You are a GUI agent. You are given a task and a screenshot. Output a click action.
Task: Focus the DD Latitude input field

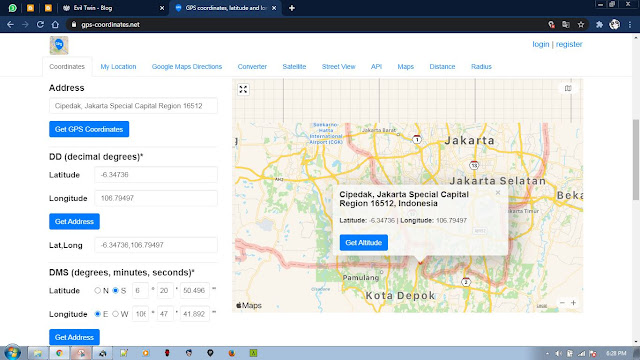click(x=156, y=175)
